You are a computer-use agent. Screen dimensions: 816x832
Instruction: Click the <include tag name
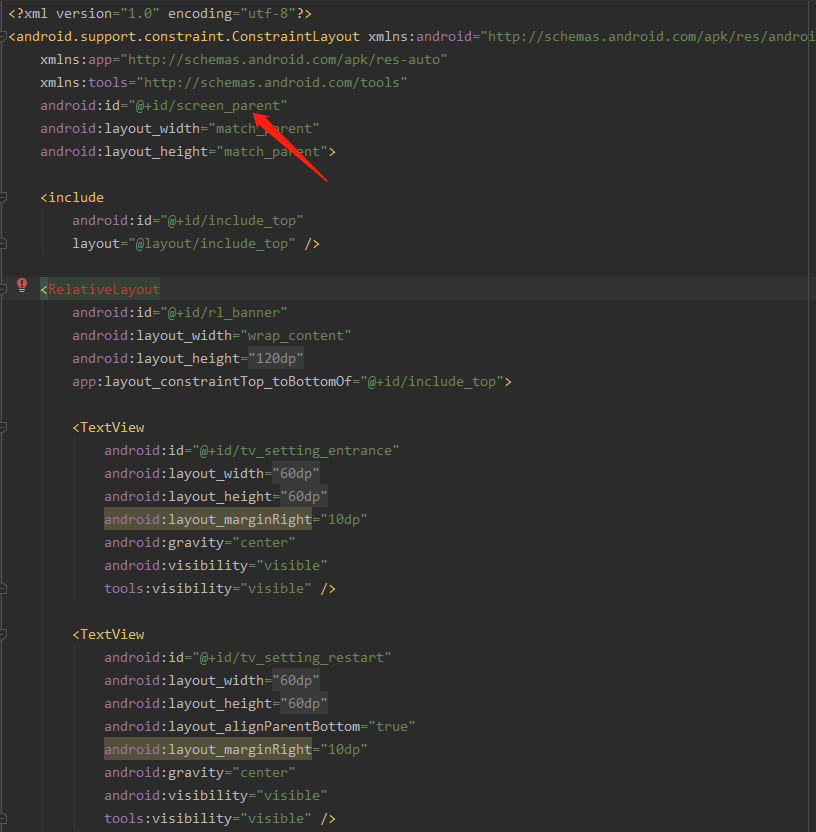click(x=72, y=197)
